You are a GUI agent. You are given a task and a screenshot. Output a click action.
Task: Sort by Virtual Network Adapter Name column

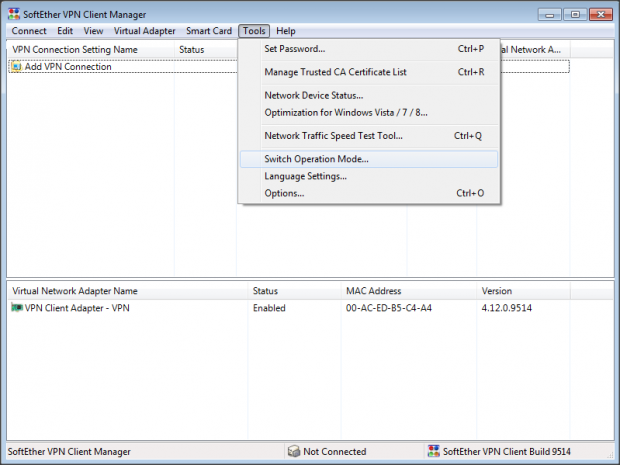pos(128,291)
